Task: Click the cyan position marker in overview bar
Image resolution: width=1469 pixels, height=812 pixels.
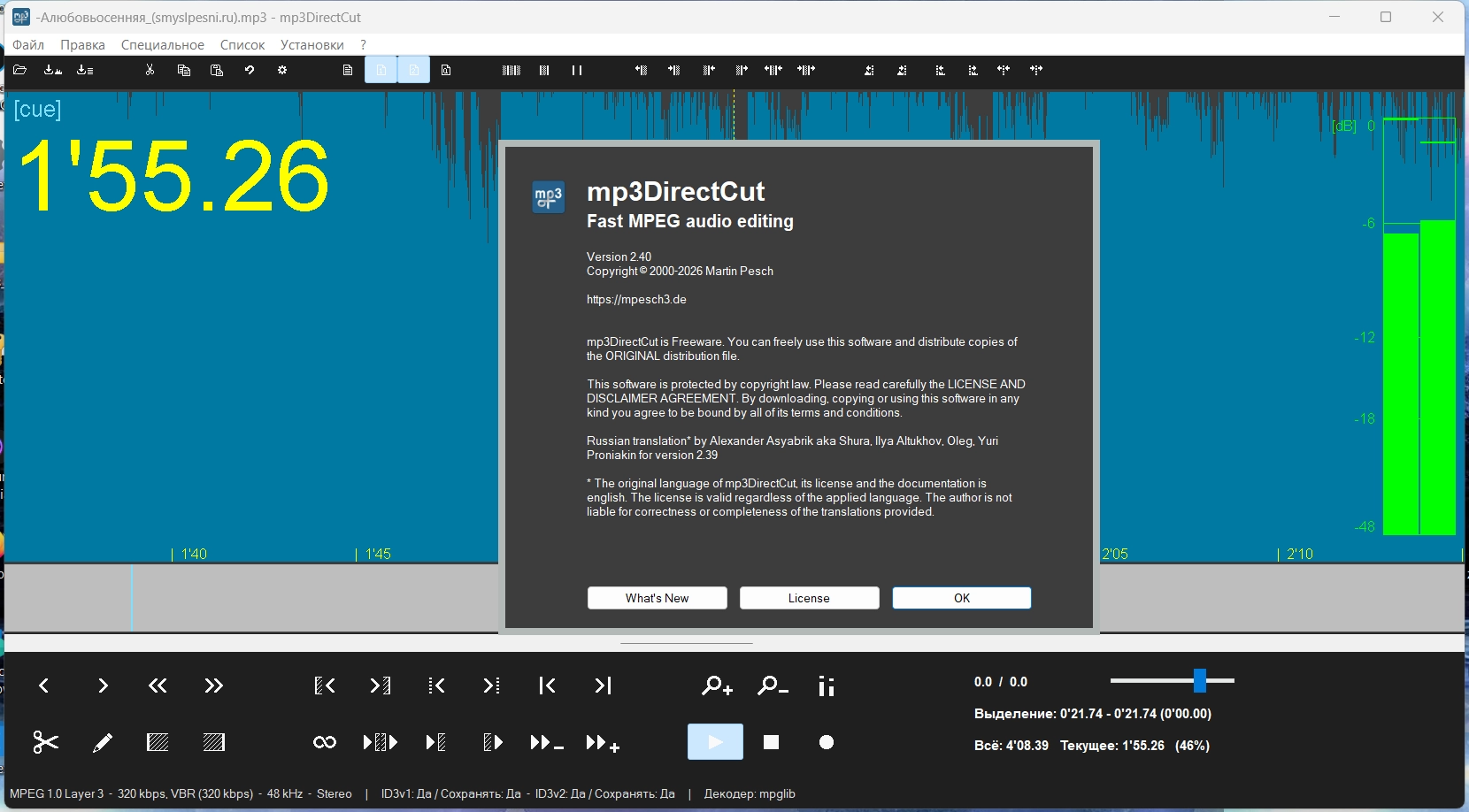Action: [x=132, y=598]
